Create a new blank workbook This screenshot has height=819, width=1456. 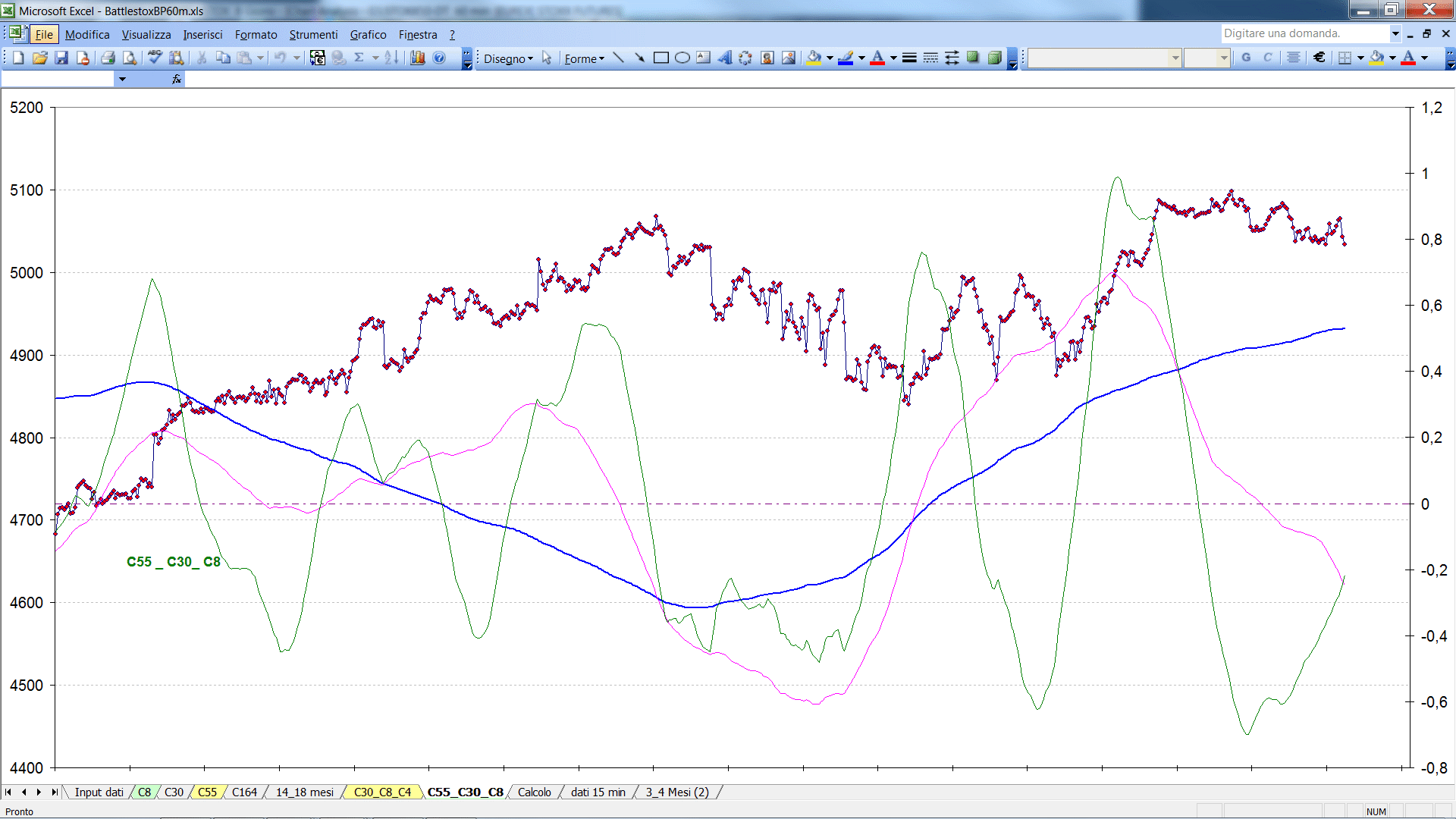(18, 58)
